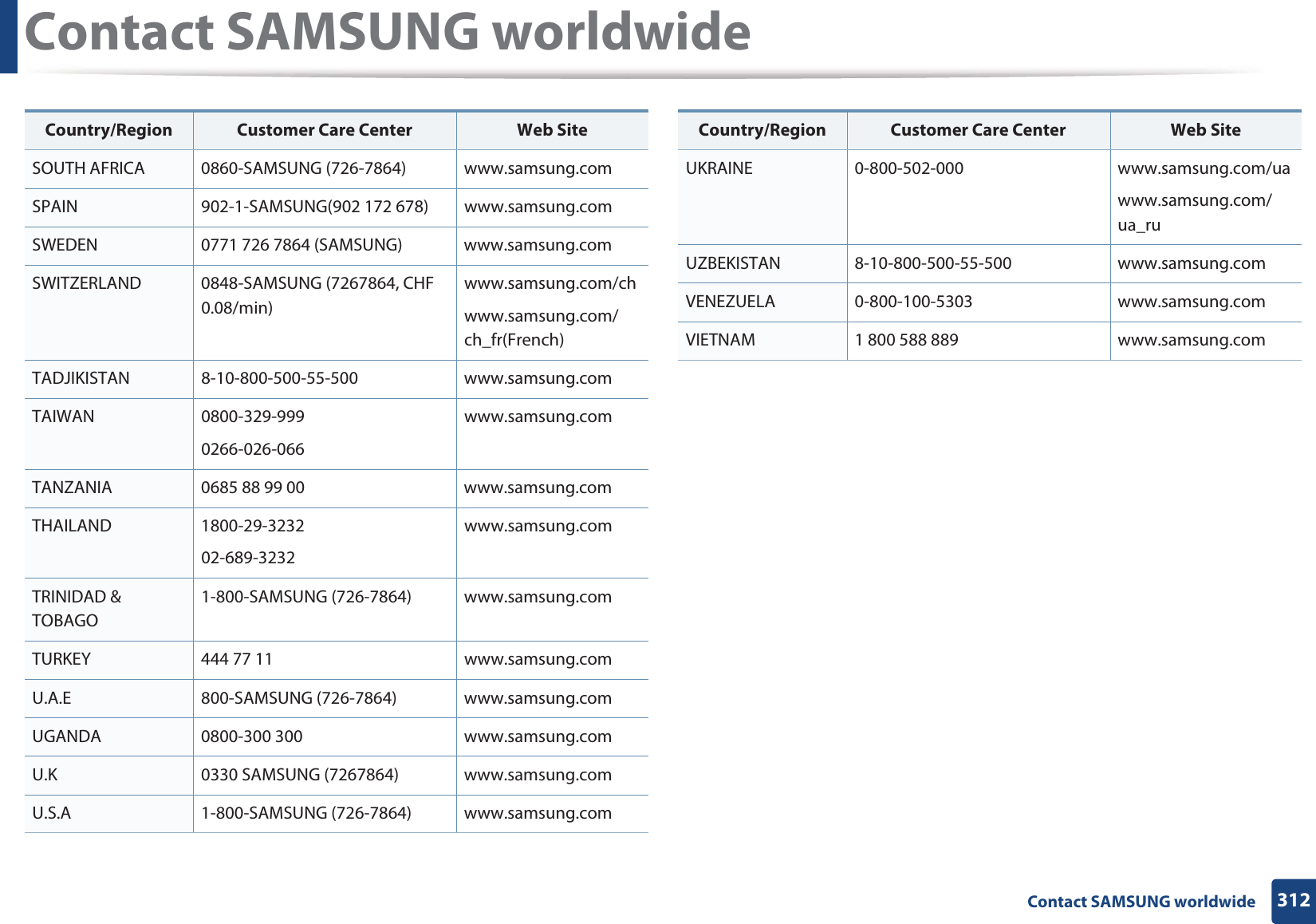Select "Web Site" header above www.samsung.com/ua

click(x=1206, y=130)
